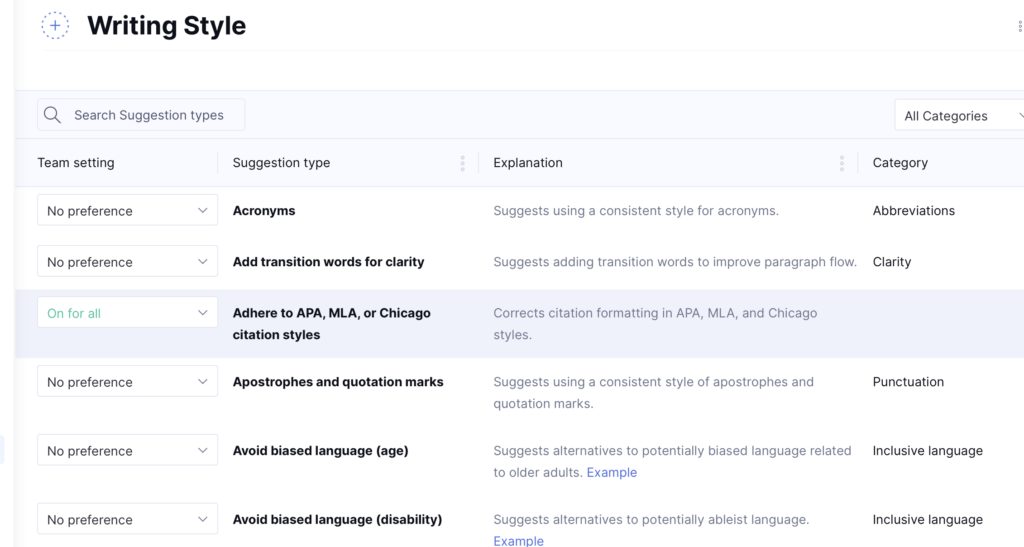Viewport: 1024px width, 547px height.
Task: Click the Suggestion type column header
Action: click(x=281, y=163)
